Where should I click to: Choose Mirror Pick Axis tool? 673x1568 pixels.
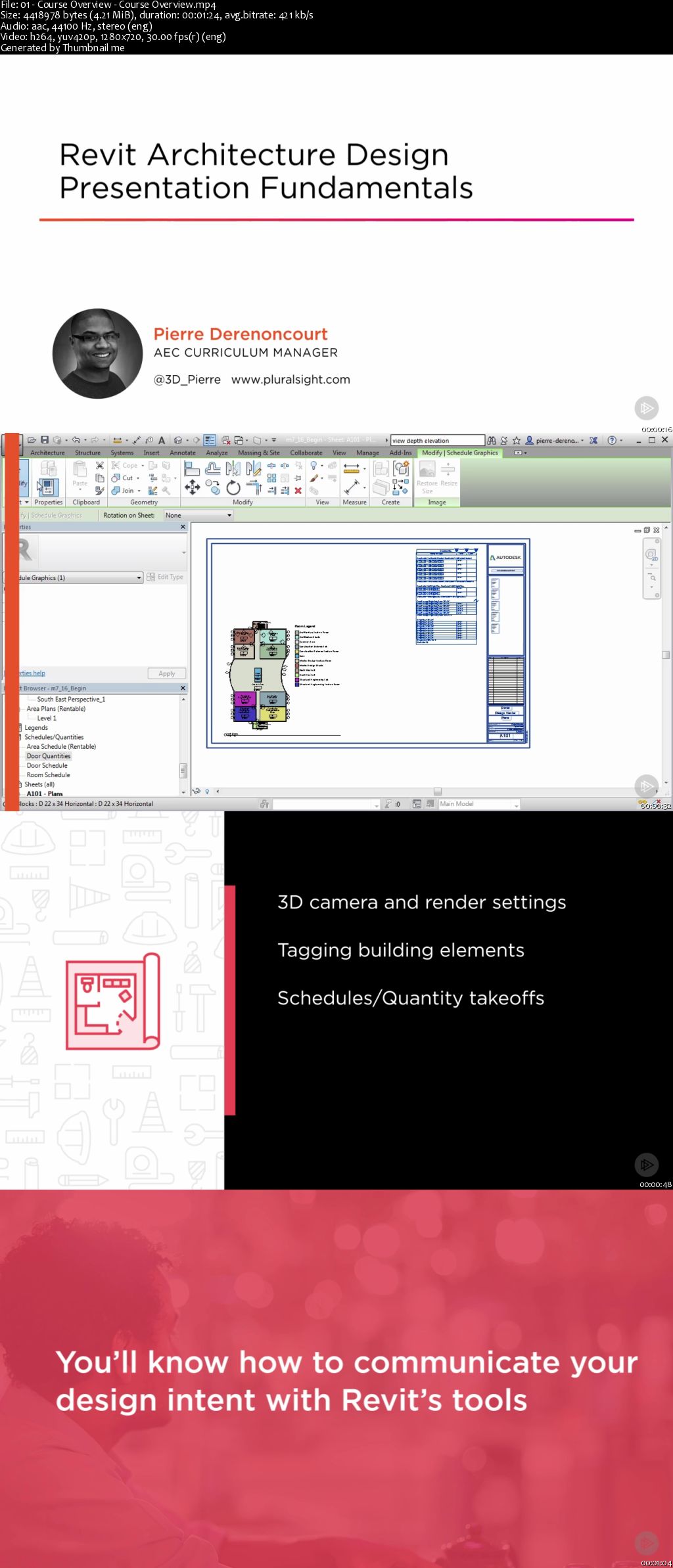(233, 468)
